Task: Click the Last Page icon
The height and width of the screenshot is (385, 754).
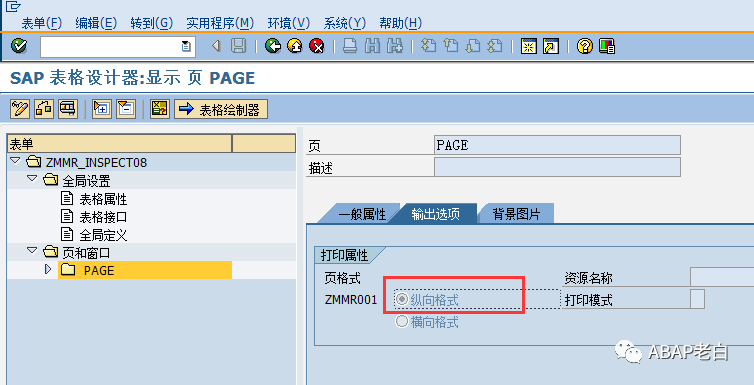Action: click(x=495, y=46)
